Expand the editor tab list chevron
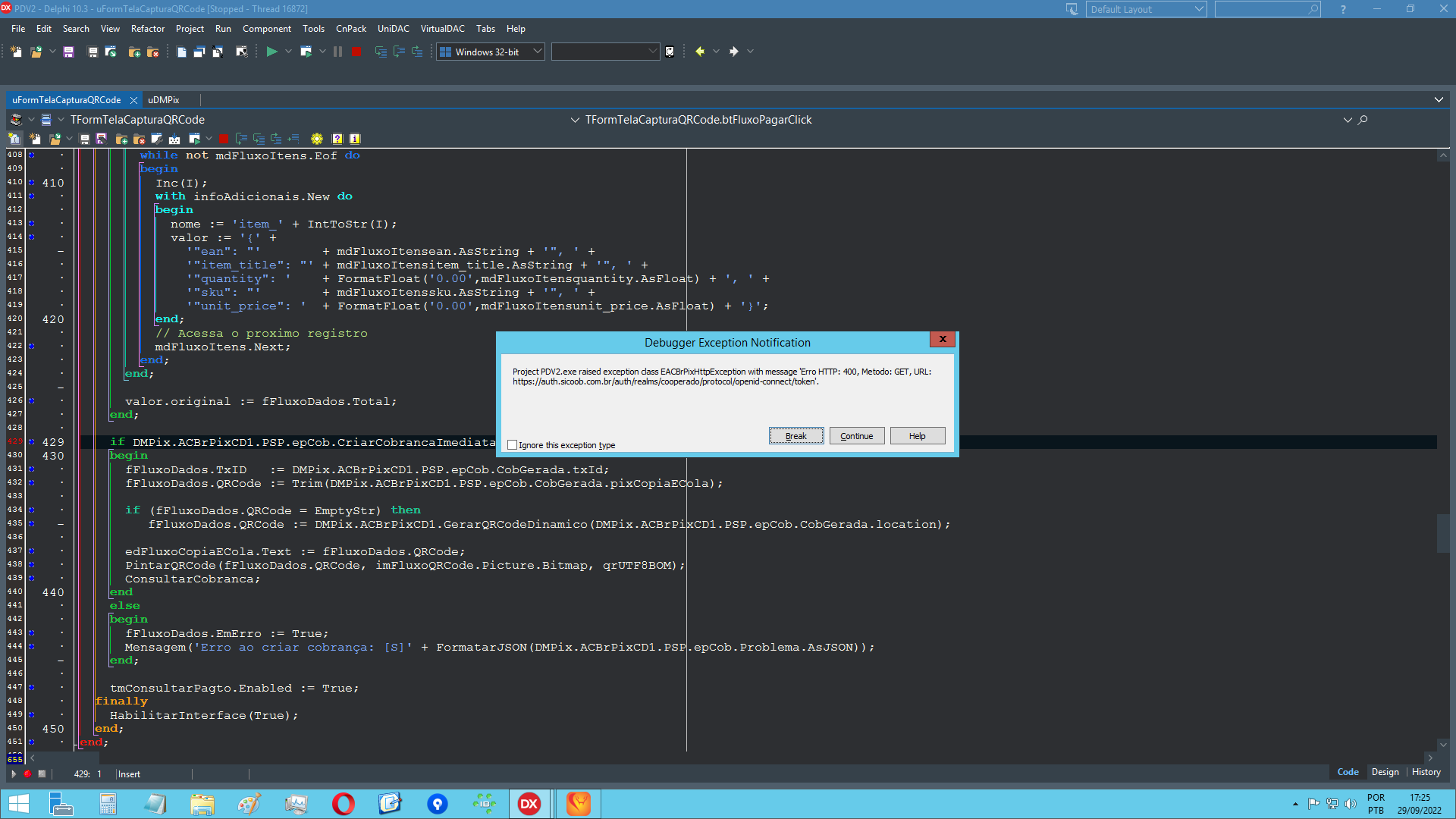The image size is (1456, 819). pos(1439,100)
